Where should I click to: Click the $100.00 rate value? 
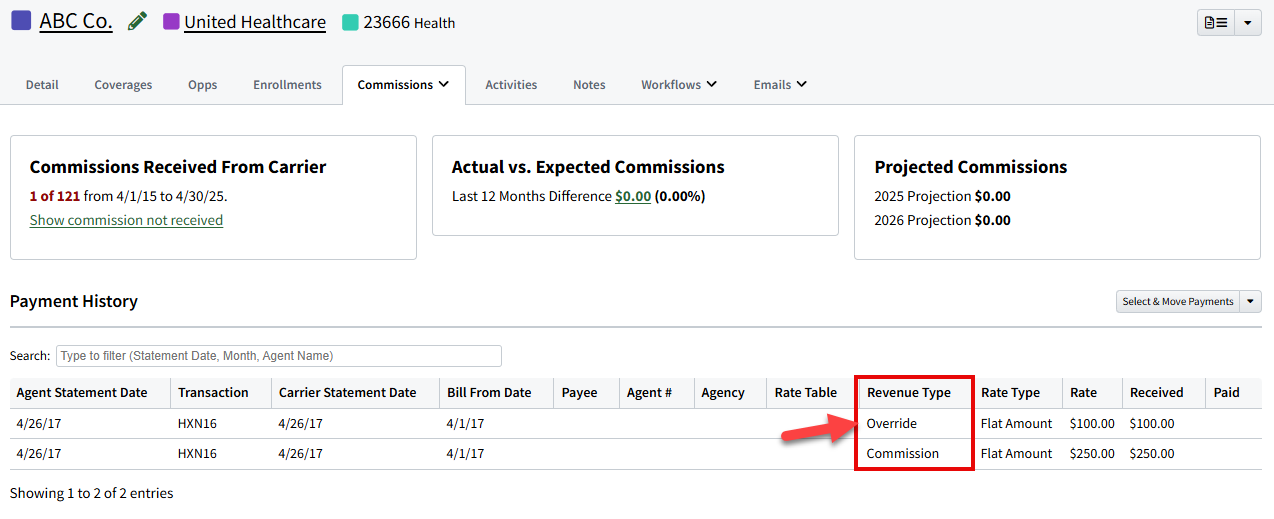(1092, 424)
